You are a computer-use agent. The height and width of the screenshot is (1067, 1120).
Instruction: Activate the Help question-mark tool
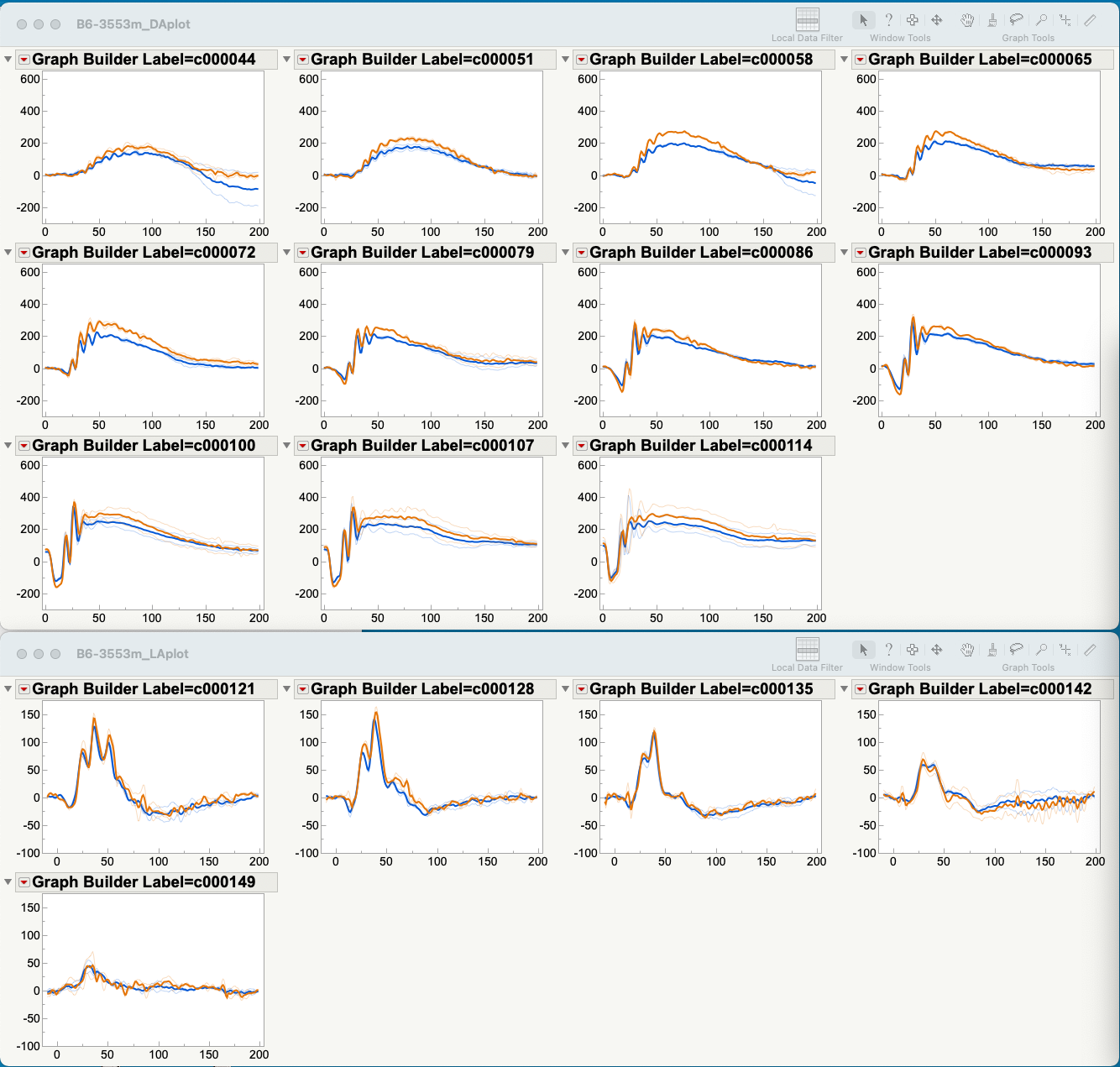(888, 20)
